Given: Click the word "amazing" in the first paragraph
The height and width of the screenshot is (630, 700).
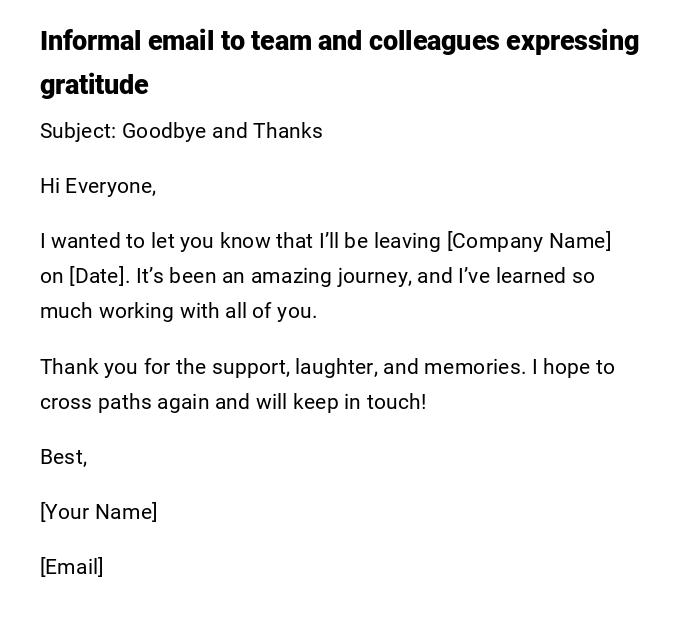Looking at the screenshot, I should point(290,276).
